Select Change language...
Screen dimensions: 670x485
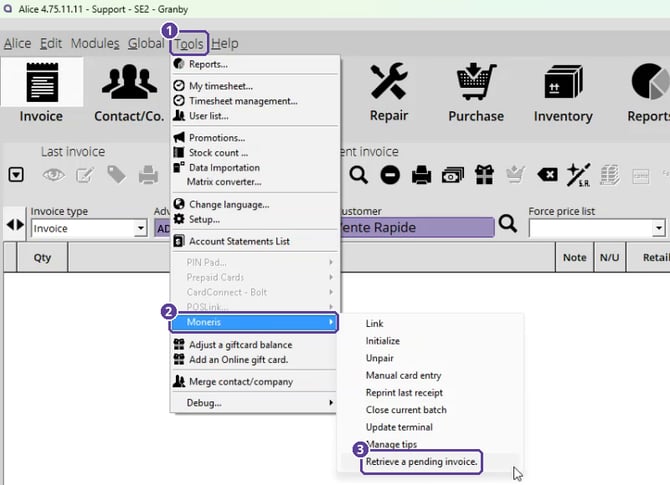255,205
